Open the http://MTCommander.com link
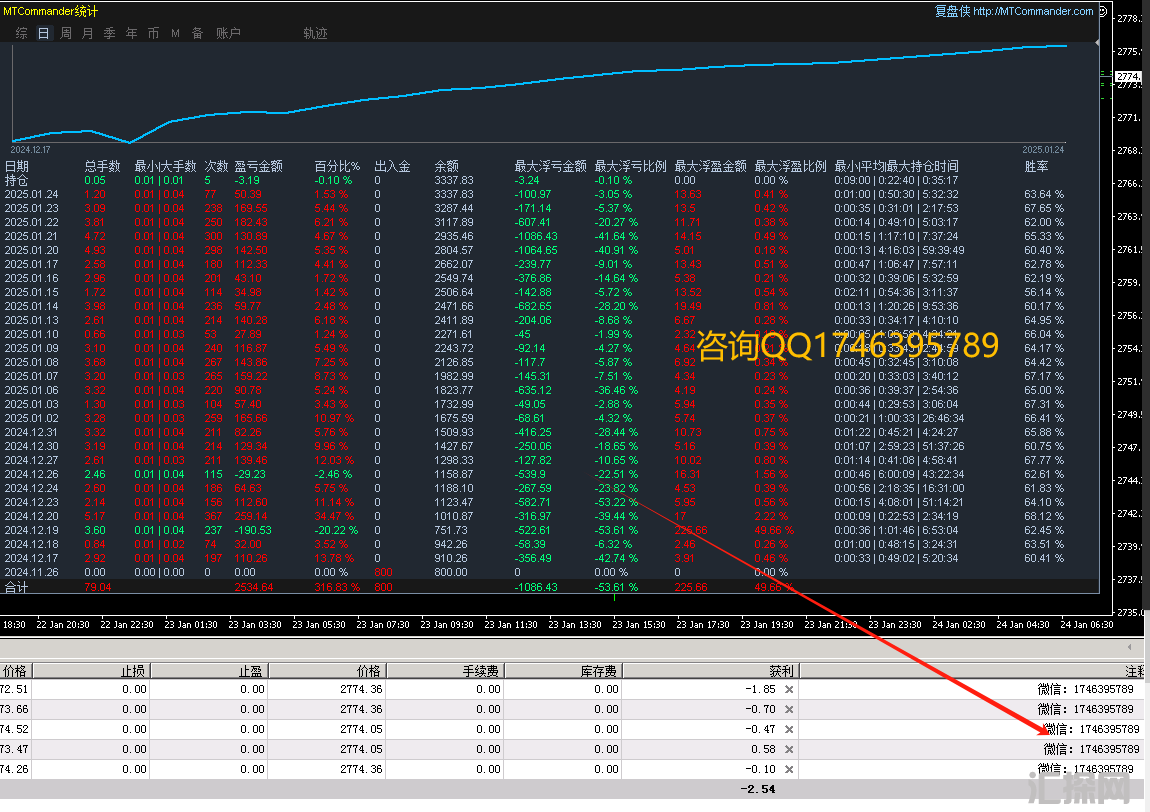 coord(1033,11)
